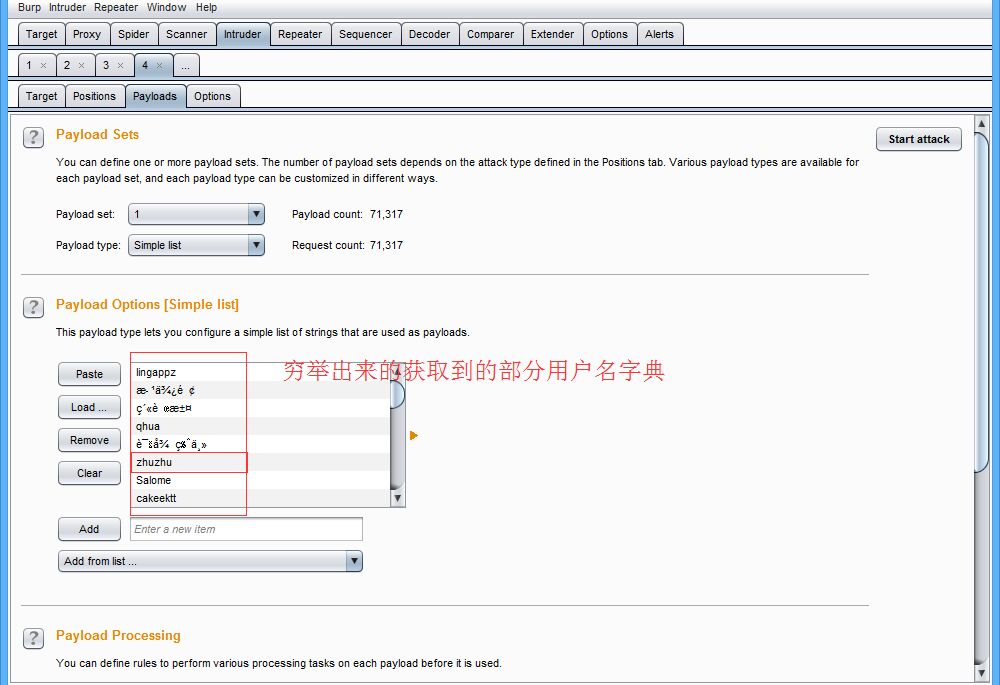The height and width of the screenshot is (685, 1000).
Task: Open Help menu
Action: (206, 7)
